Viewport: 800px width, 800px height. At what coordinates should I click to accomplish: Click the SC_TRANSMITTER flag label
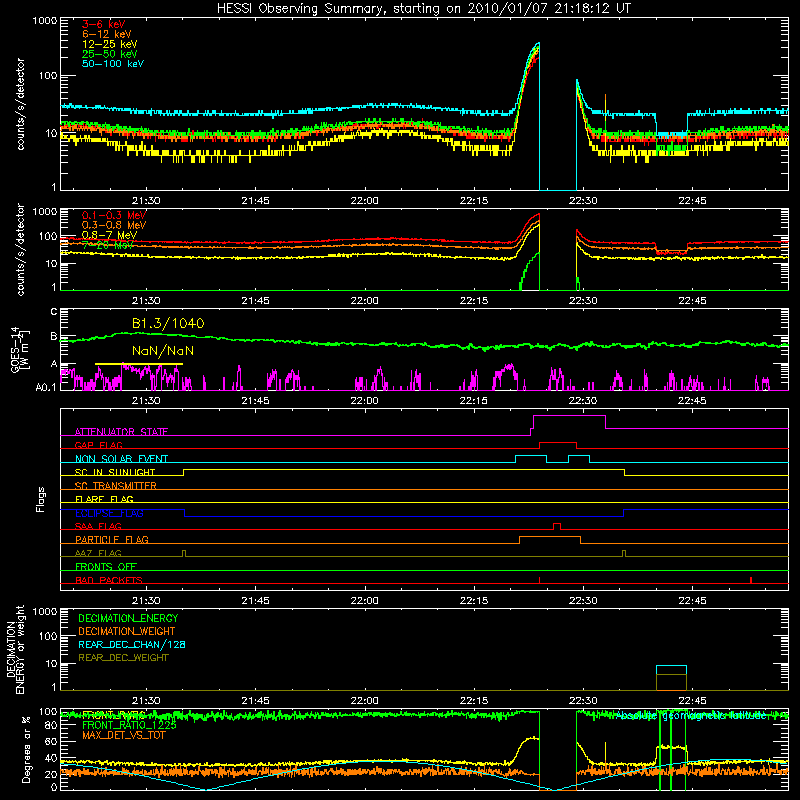coord(116,486)
